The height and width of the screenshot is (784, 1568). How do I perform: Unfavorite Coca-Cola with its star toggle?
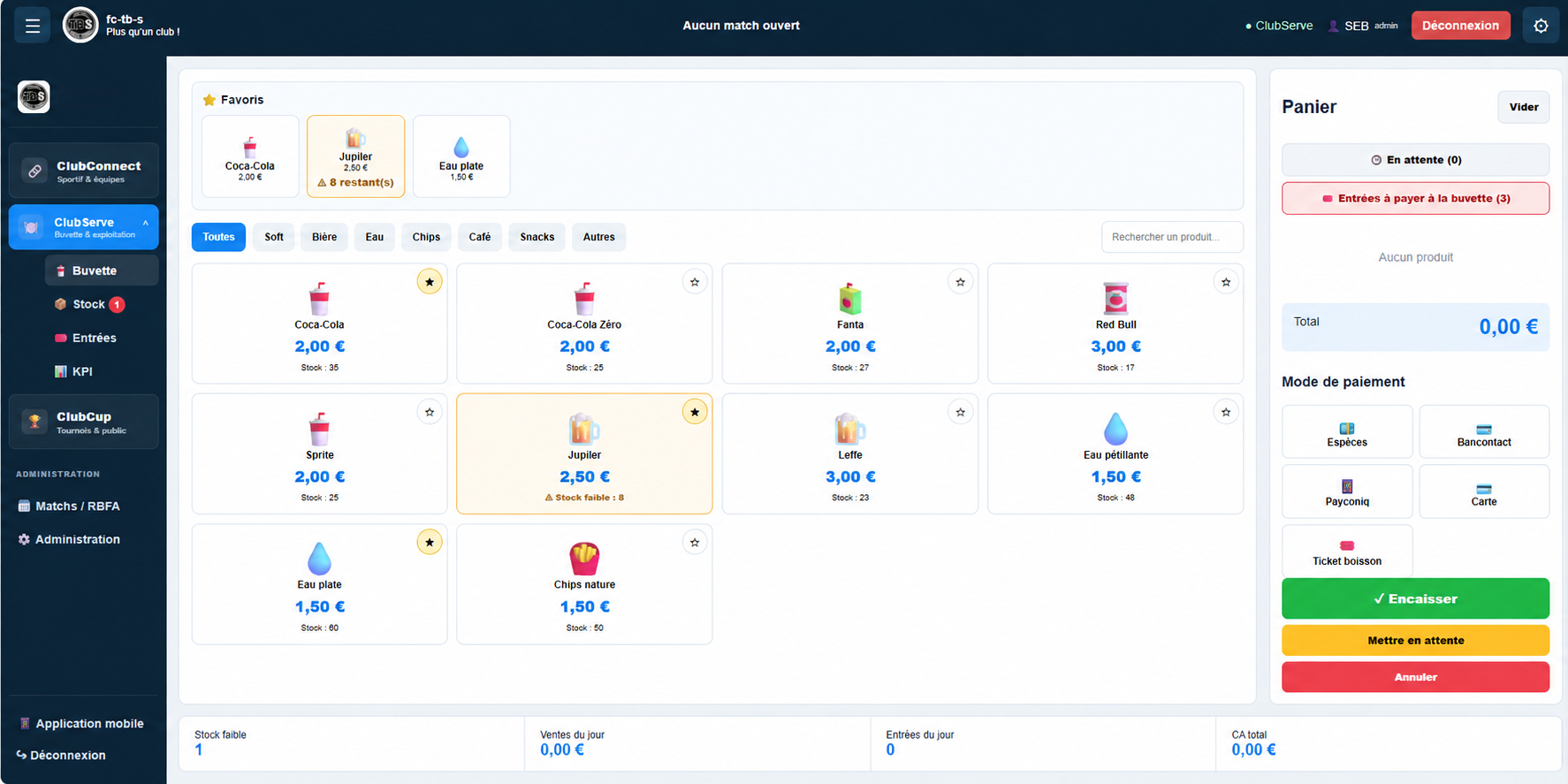pos(430,282)
